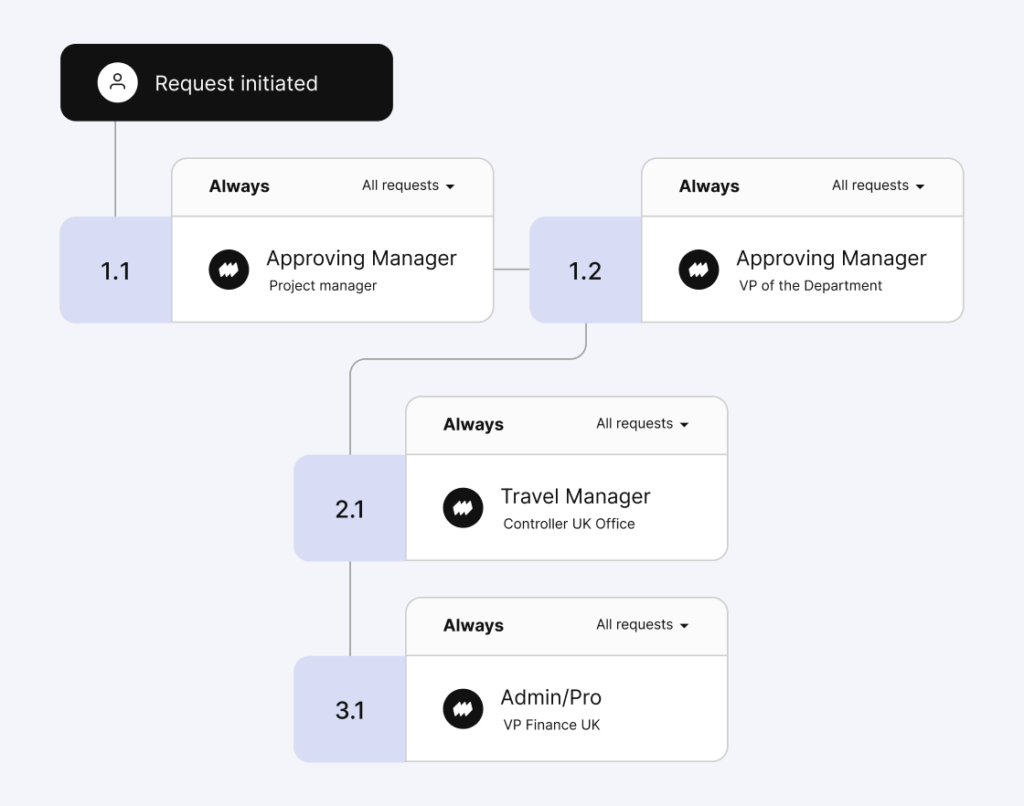Click the person icon on Request initiated
Image resolution: width=1024 pixels, height=806 pixels.
point(118,82)
